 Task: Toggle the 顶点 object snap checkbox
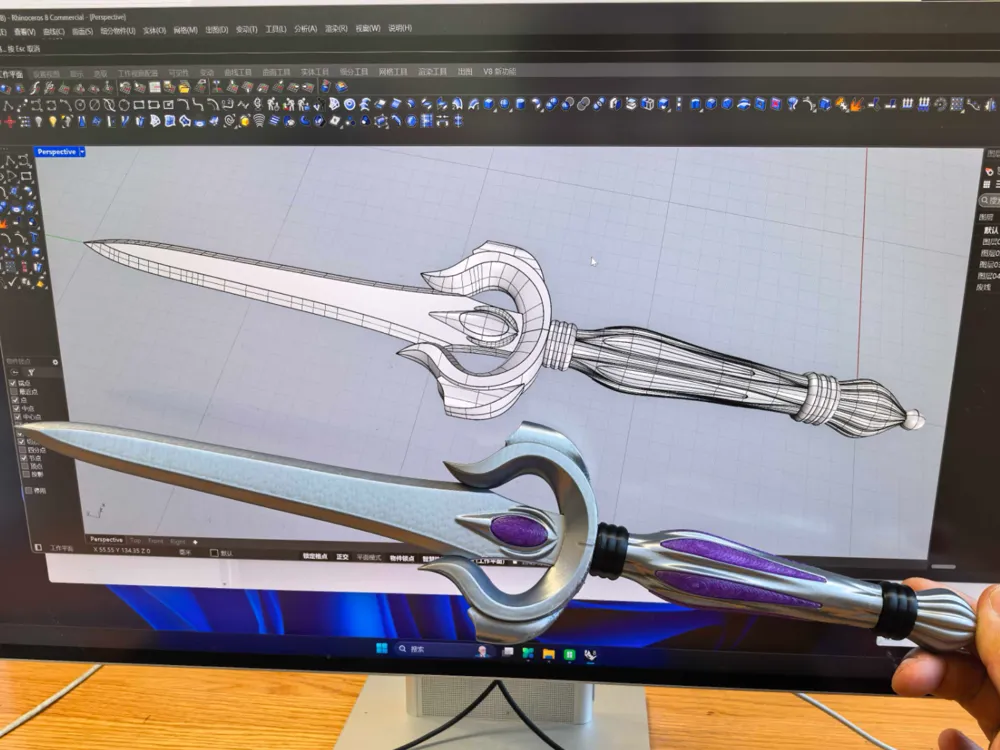(x=25, y=466)
